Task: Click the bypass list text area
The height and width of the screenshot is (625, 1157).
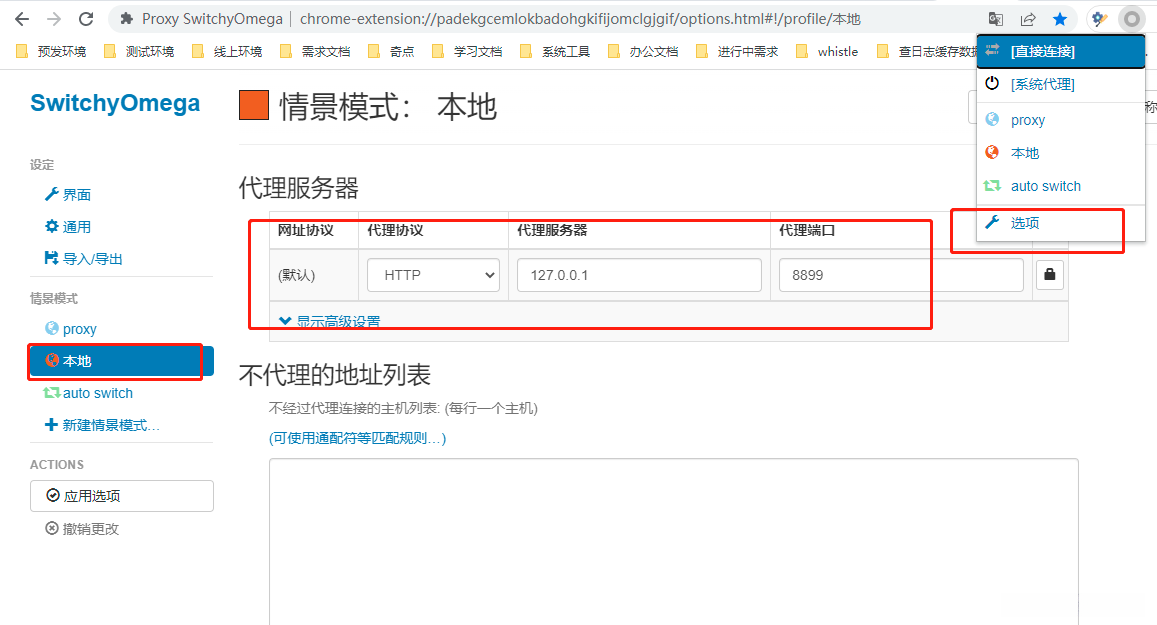Action: click(674, 542)
